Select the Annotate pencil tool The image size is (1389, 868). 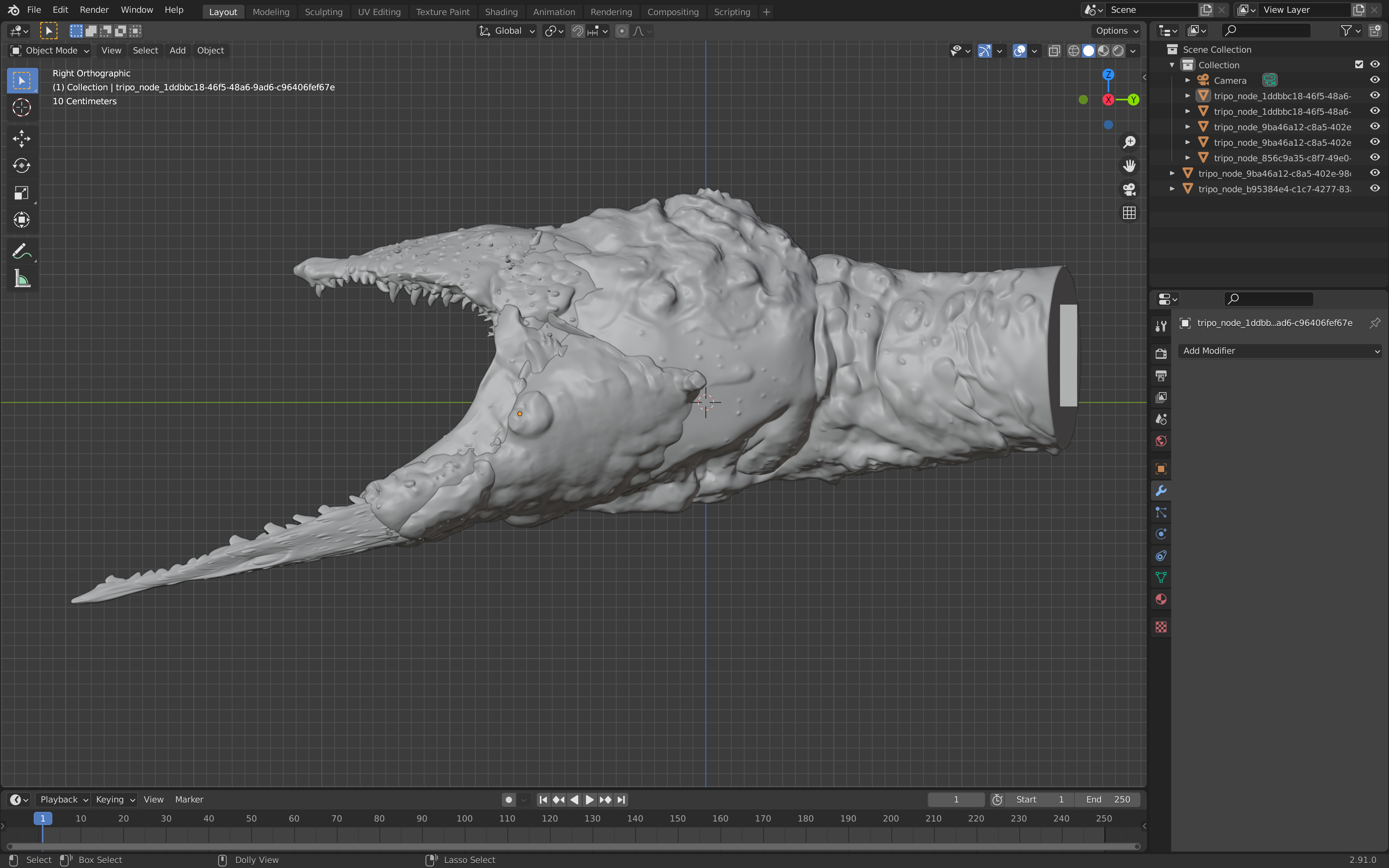click(21, 251)
